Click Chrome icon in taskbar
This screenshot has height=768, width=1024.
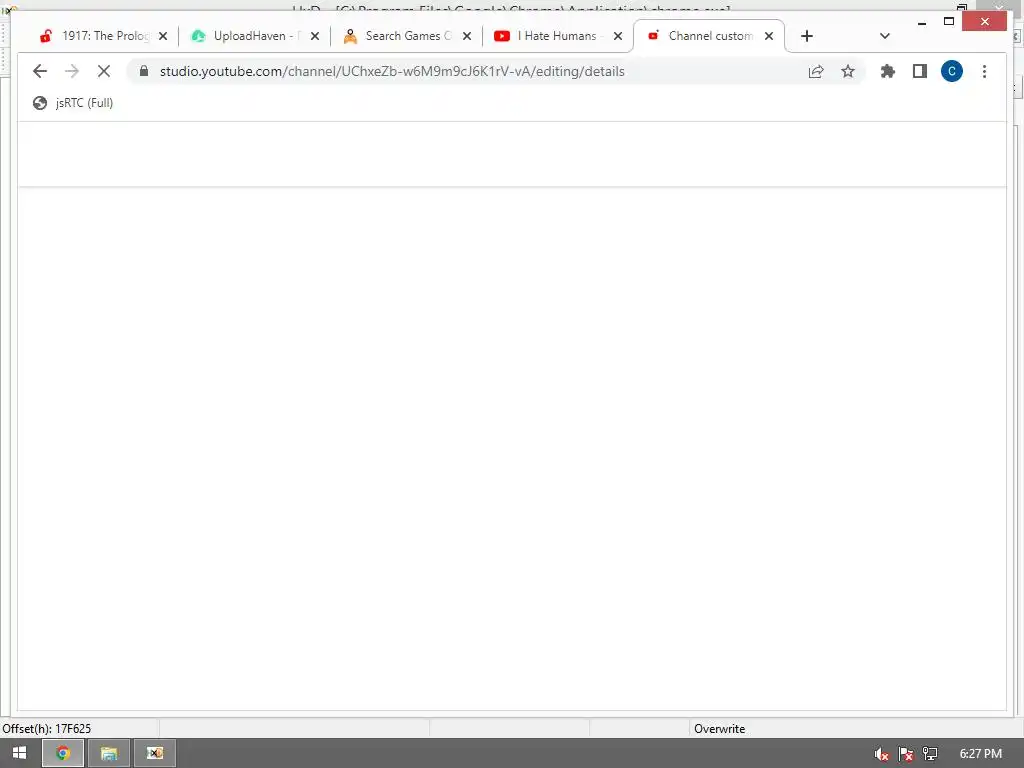point(63,753)
